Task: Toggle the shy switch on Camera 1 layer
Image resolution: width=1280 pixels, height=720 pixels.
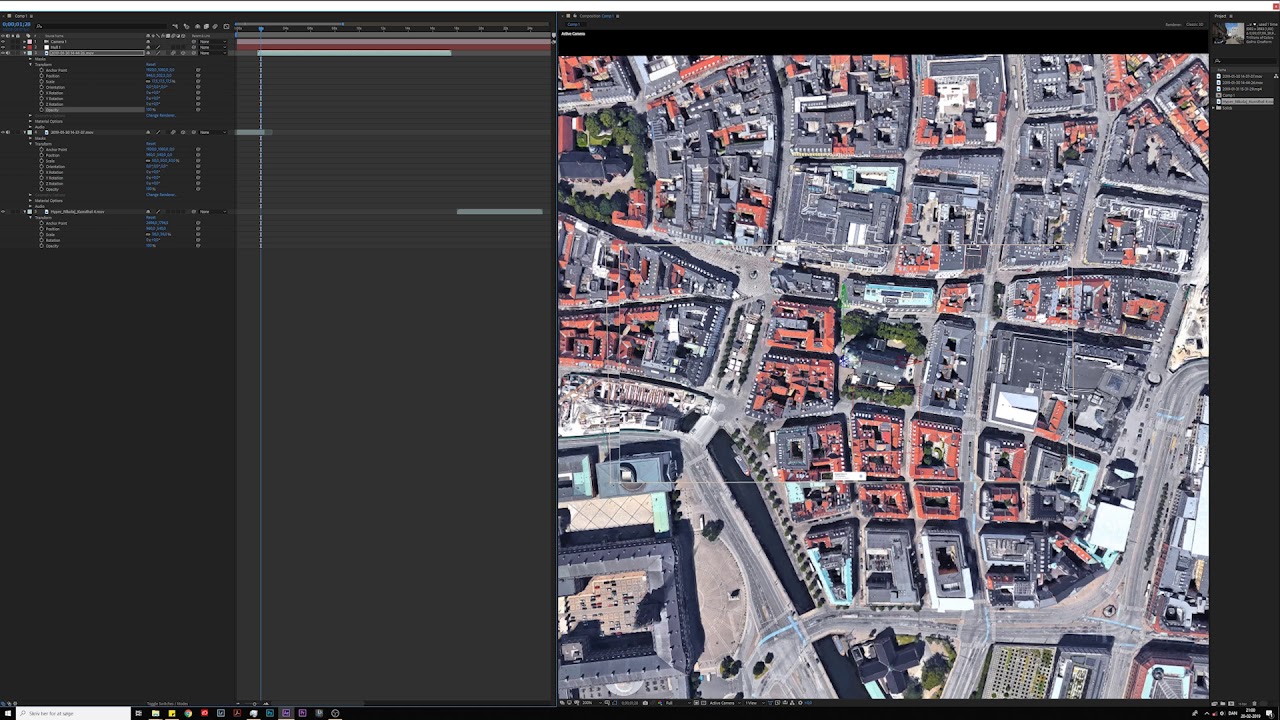Action: (x=148, y=42)
